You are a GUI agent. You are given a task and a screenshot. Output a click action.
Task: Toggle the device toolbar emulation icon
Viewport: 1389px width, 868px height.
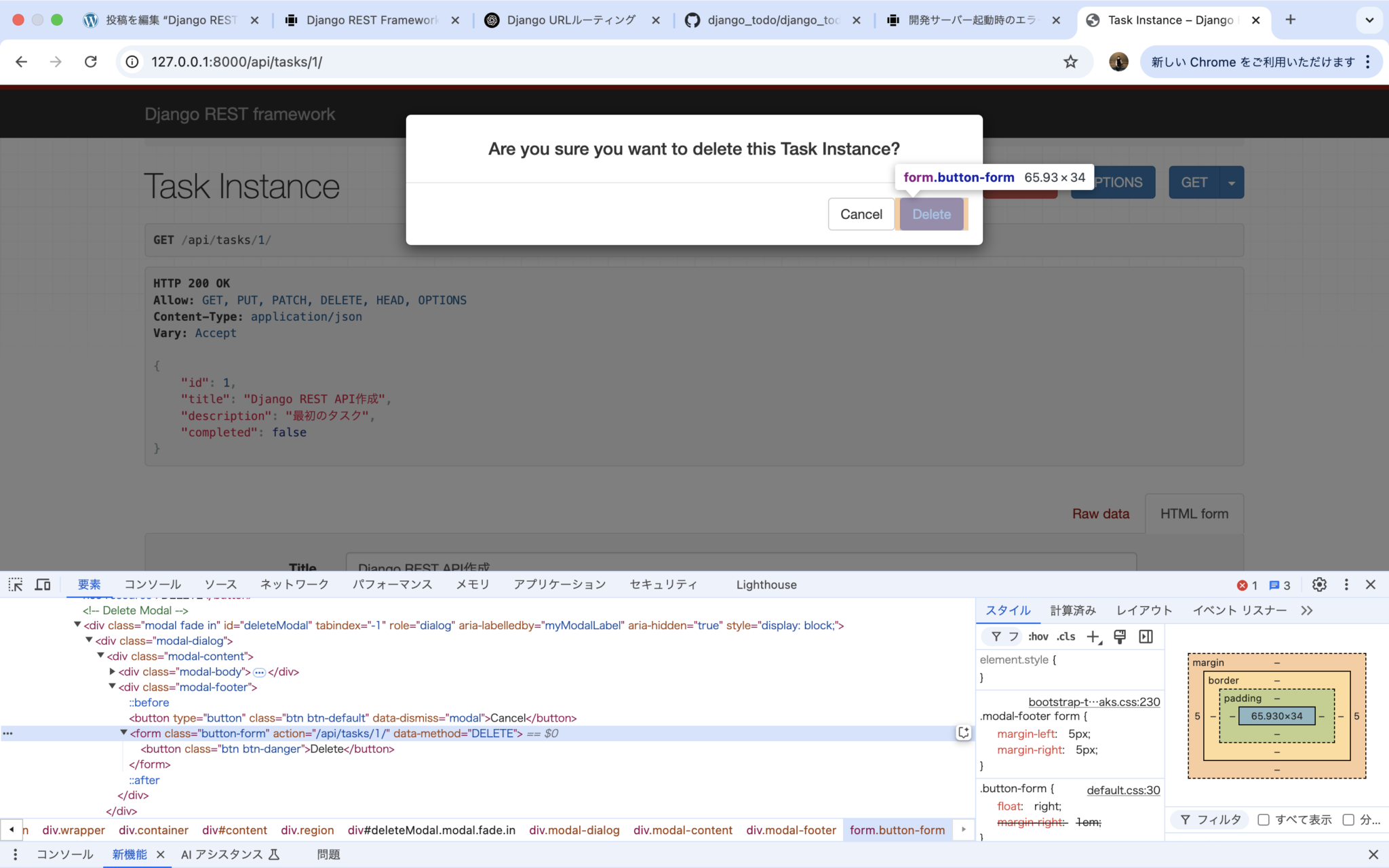43,584
